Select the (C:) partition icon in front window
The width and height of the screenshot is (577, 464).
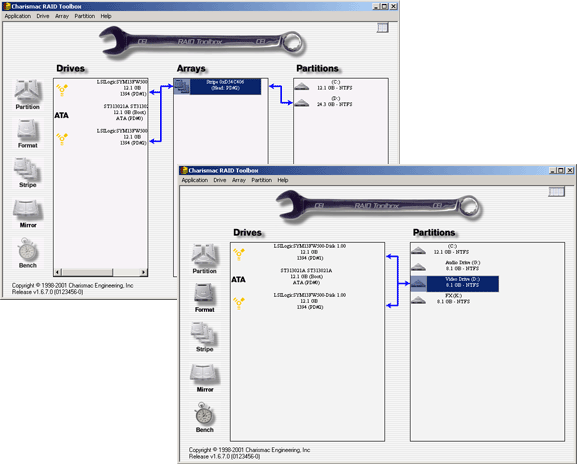tap(418, 251)
